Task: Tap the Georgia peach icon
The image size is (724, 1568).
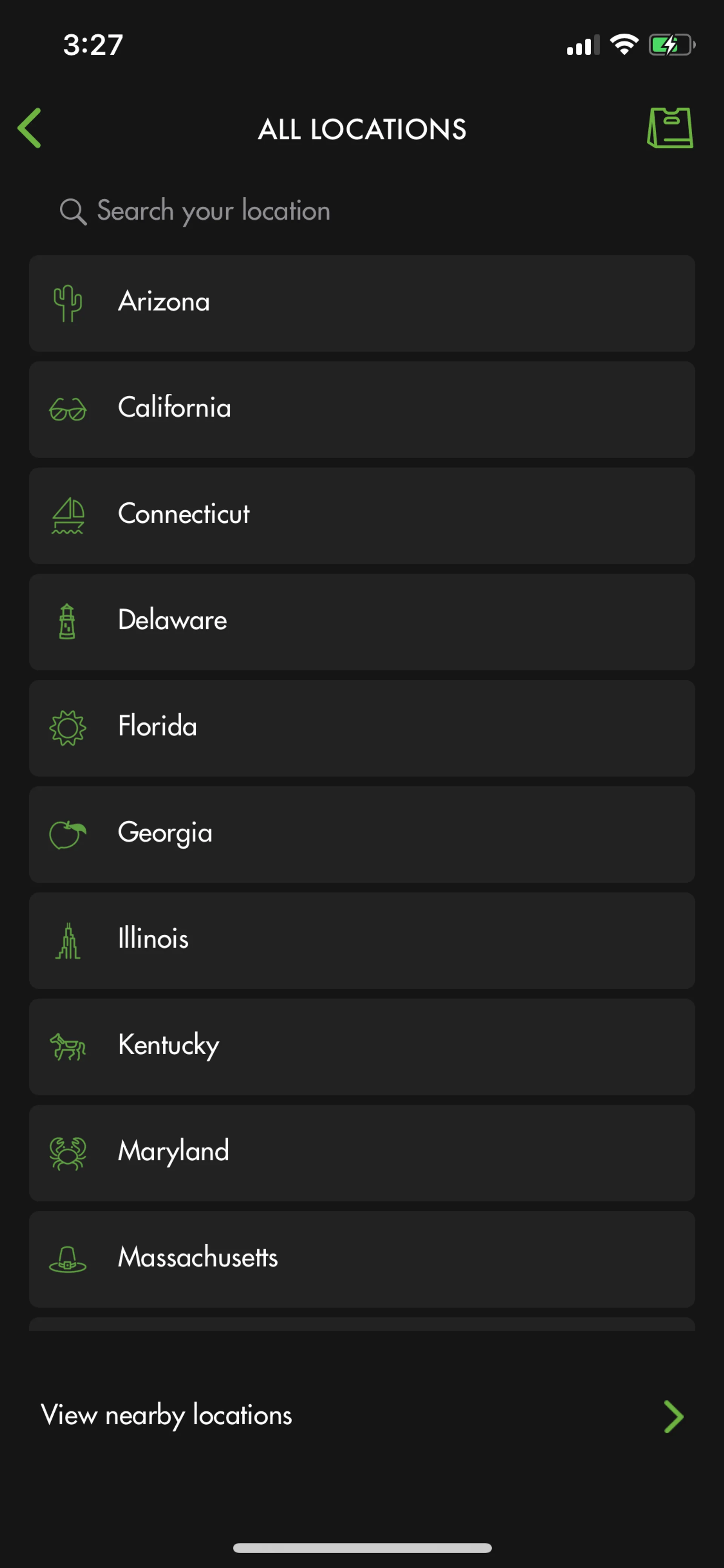Action: click(67, 834)
